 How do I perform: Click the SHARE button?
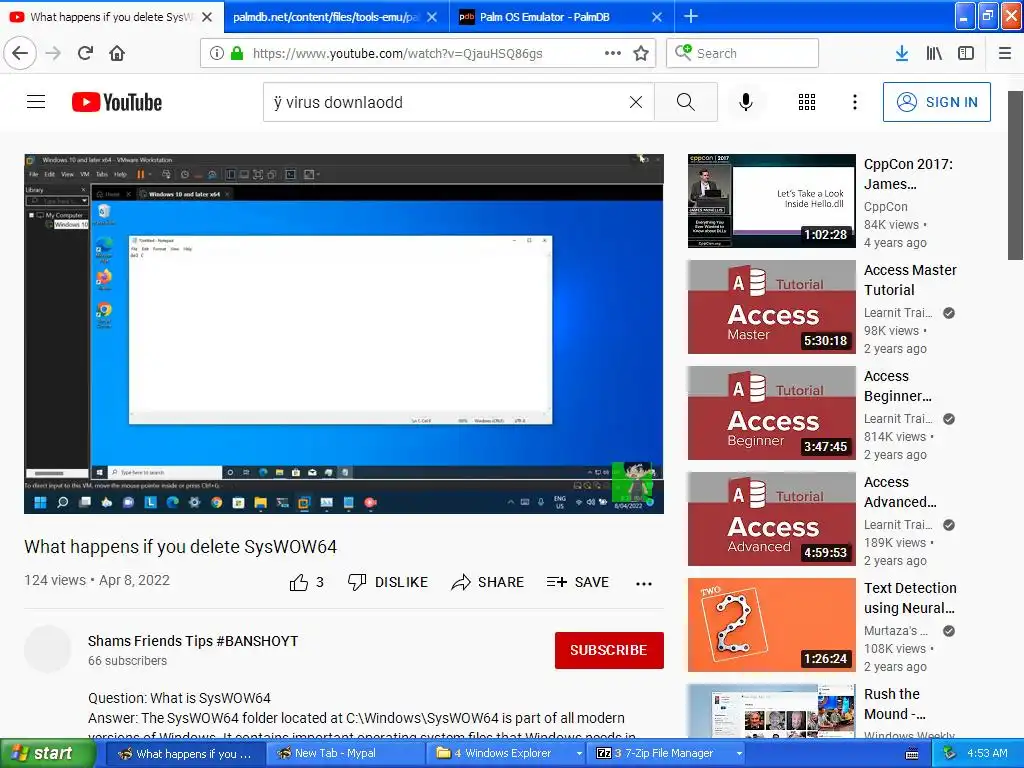tap(488, 582)
